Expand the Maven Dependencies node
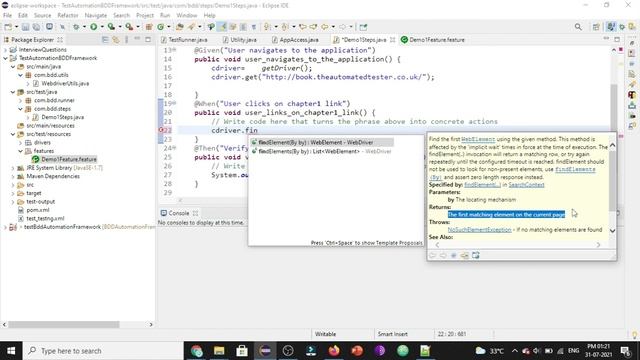640x360 pixels. (x=13, y=176)
